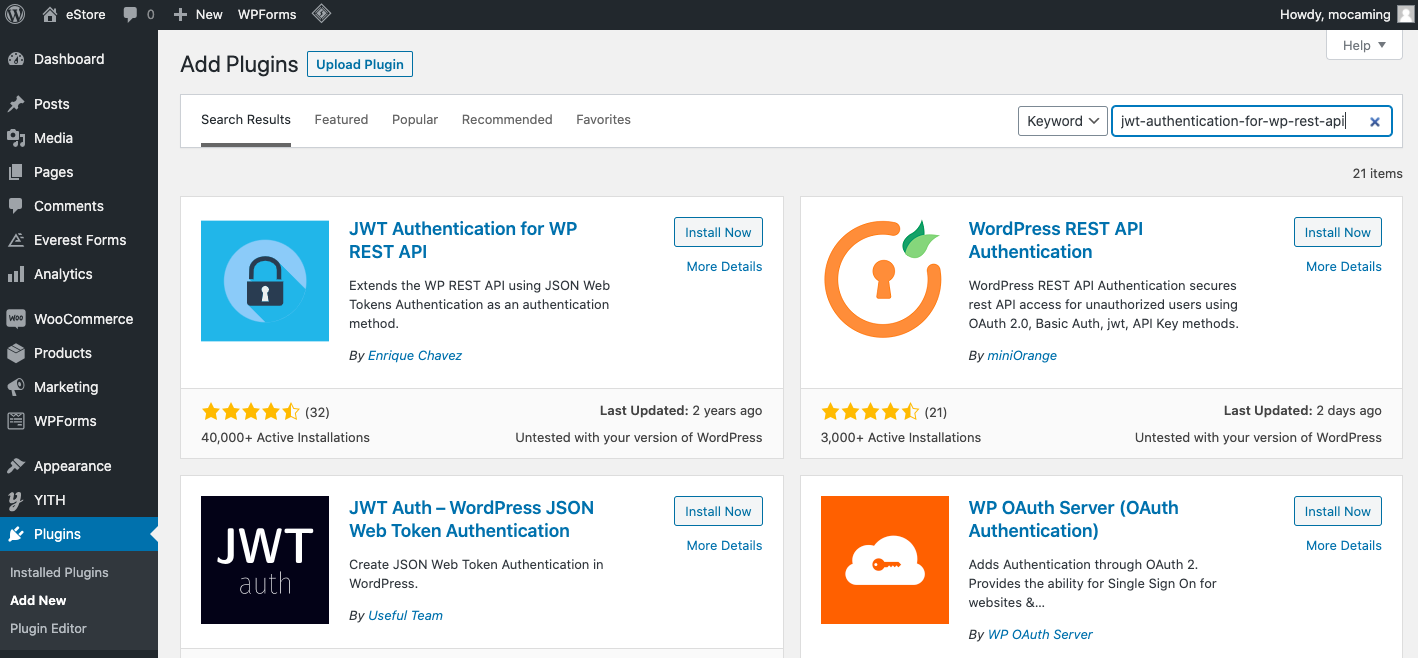The image size is (1418, 658).
Task: Switch to the Featured tab
Action: click(341, 119)
